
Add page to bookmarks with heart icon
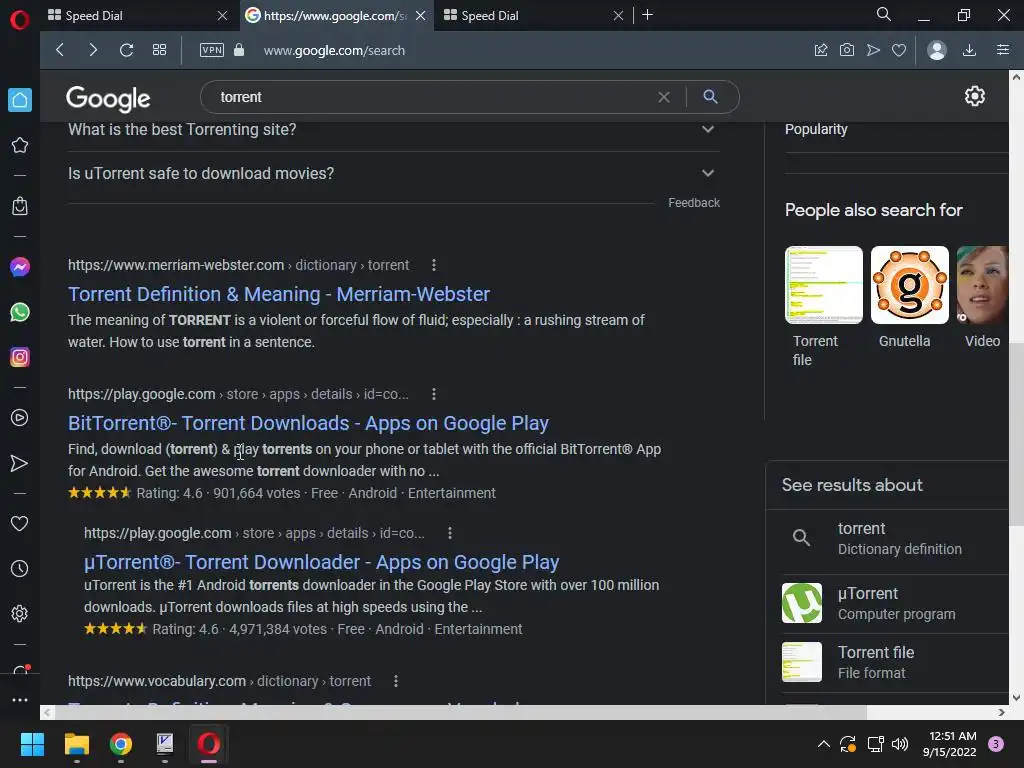(x=899, y=50)
